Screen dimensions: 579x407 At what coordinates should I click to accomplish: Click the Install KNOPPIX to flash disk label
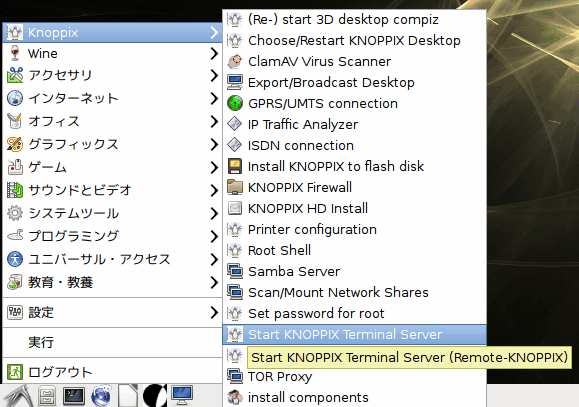tap(336, 166)
